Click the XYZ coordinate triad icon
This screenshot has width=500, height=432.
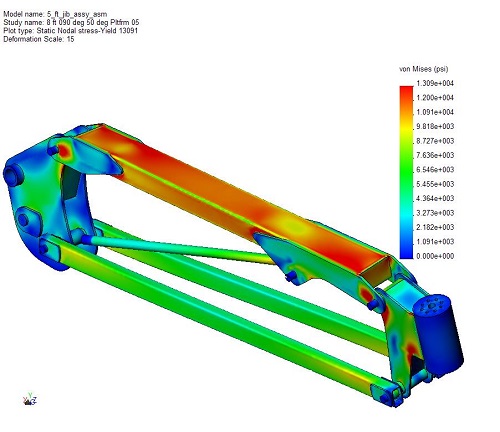coord(30,399)
